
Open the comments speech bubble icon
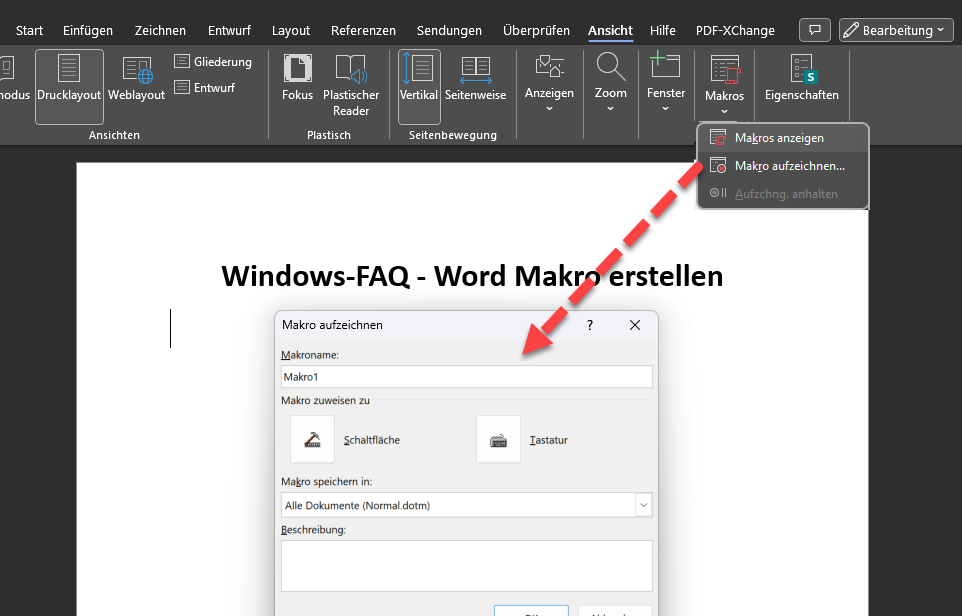pos(816,30)
